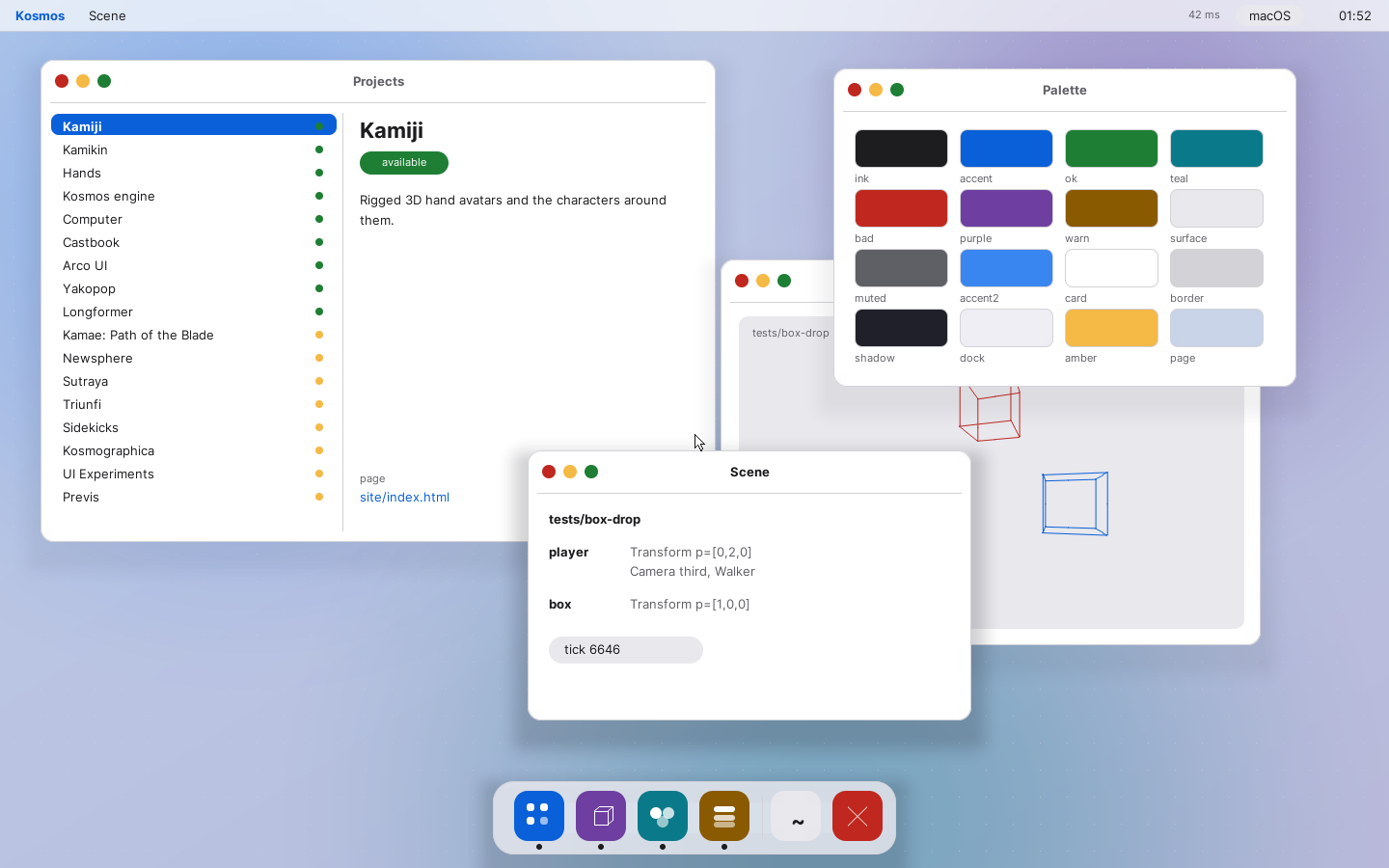Click the blue wireframe box in viewport
The height and width of the screenshot is (868, 1389).
1075,503
